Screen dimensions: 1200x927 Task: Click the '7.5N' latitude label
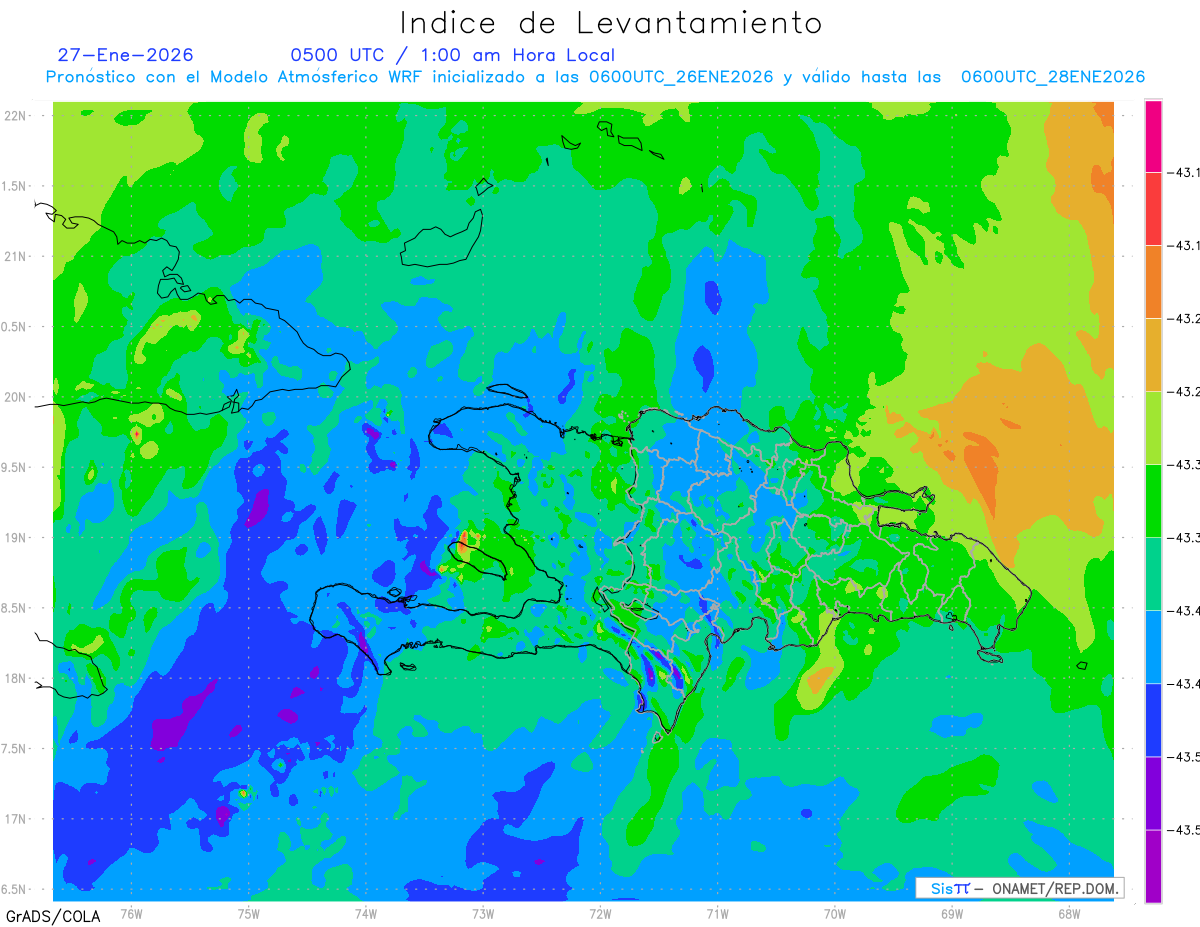coord(15,749)
